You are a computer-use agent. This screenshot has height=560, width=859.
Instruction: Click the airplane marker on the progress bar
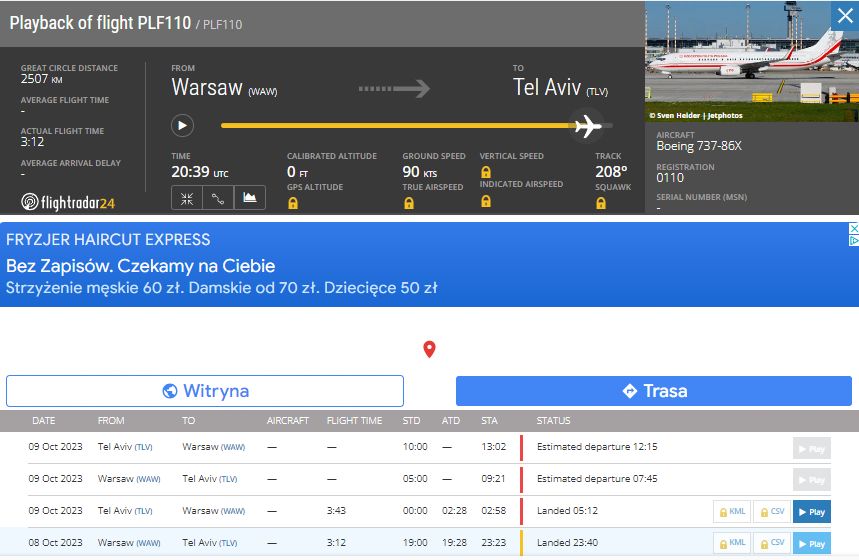click(587, 126)
